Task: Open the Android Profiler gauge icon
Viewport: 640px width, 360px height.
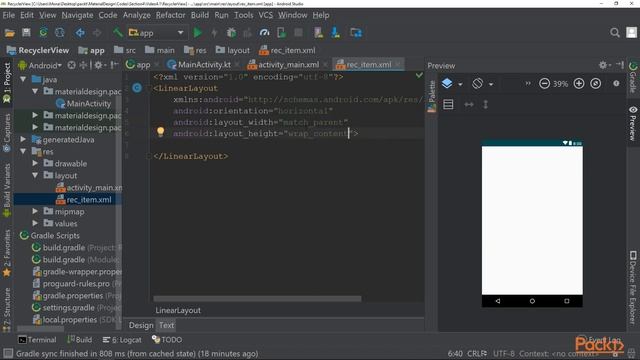Action: pos(264,33)
